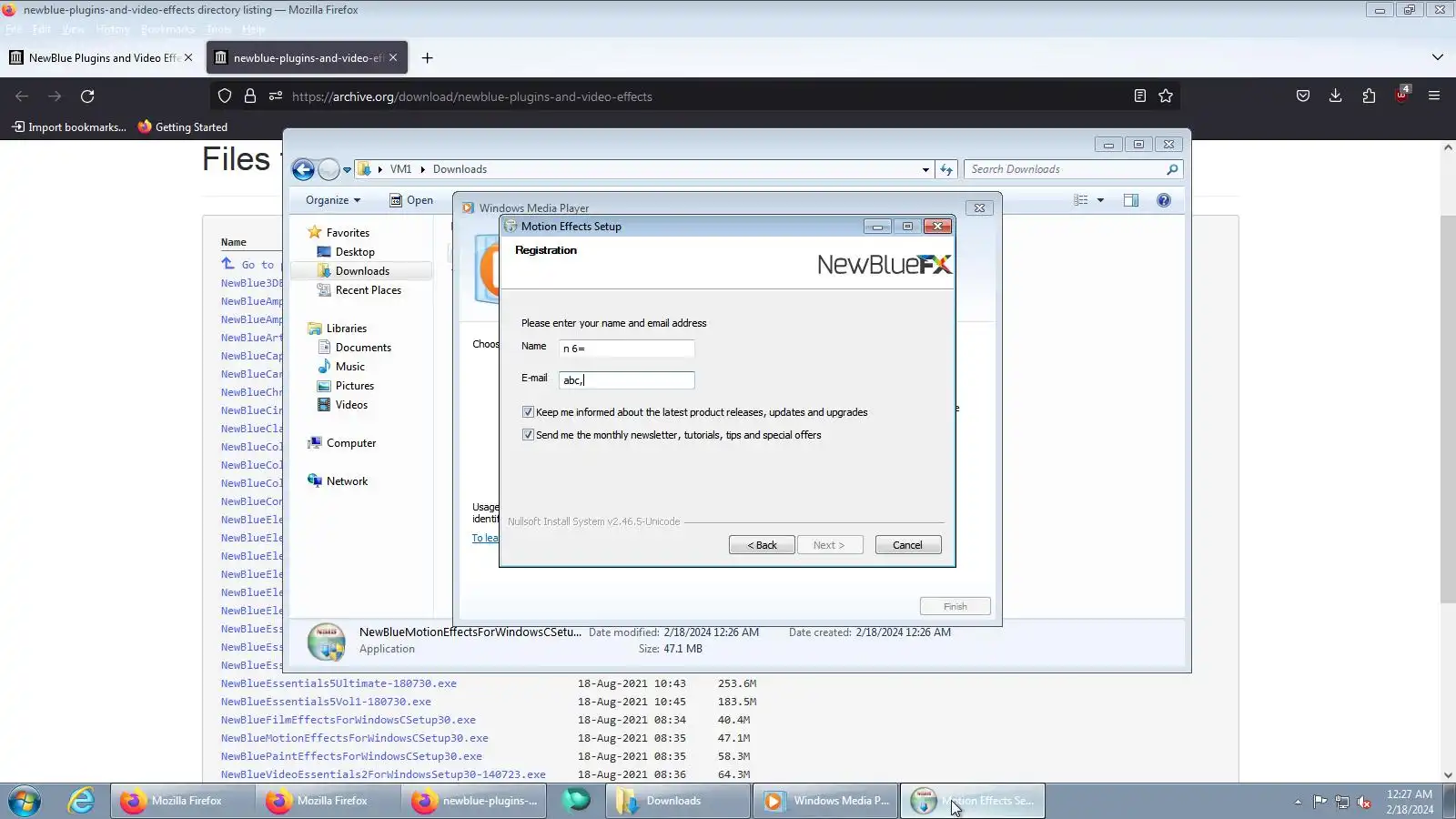1456x819 pixels.
Task: Go forward in the Downloads Explorer window
Action: 329,169
